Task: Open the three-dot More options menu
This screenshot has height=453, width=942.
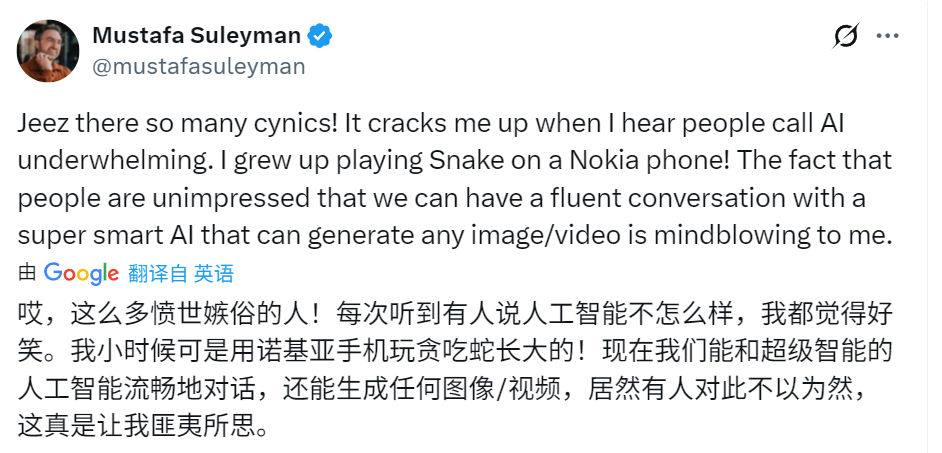Action: pos(888,37)
